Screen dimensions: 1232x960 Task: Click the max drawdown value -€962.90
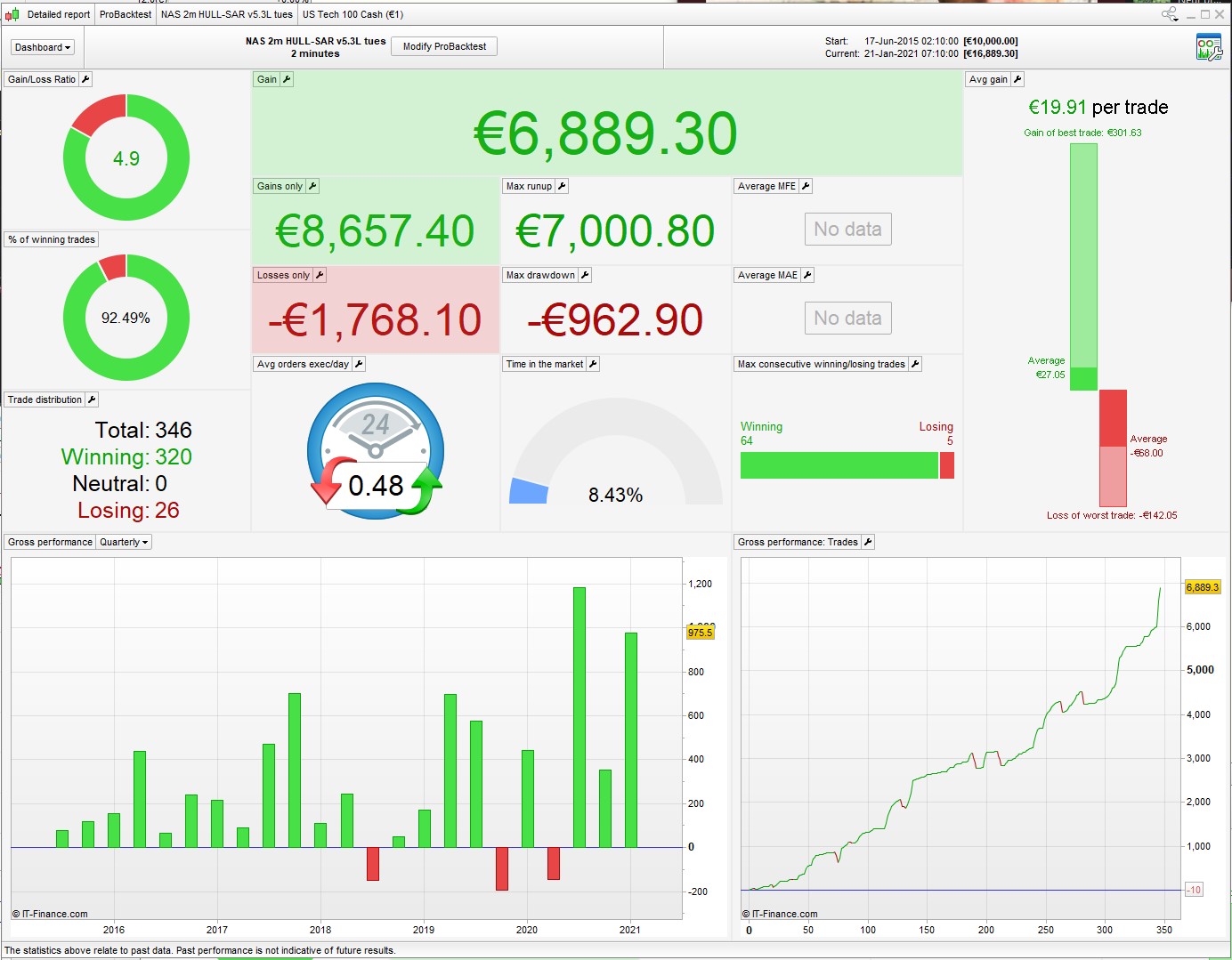coord(615,320)
